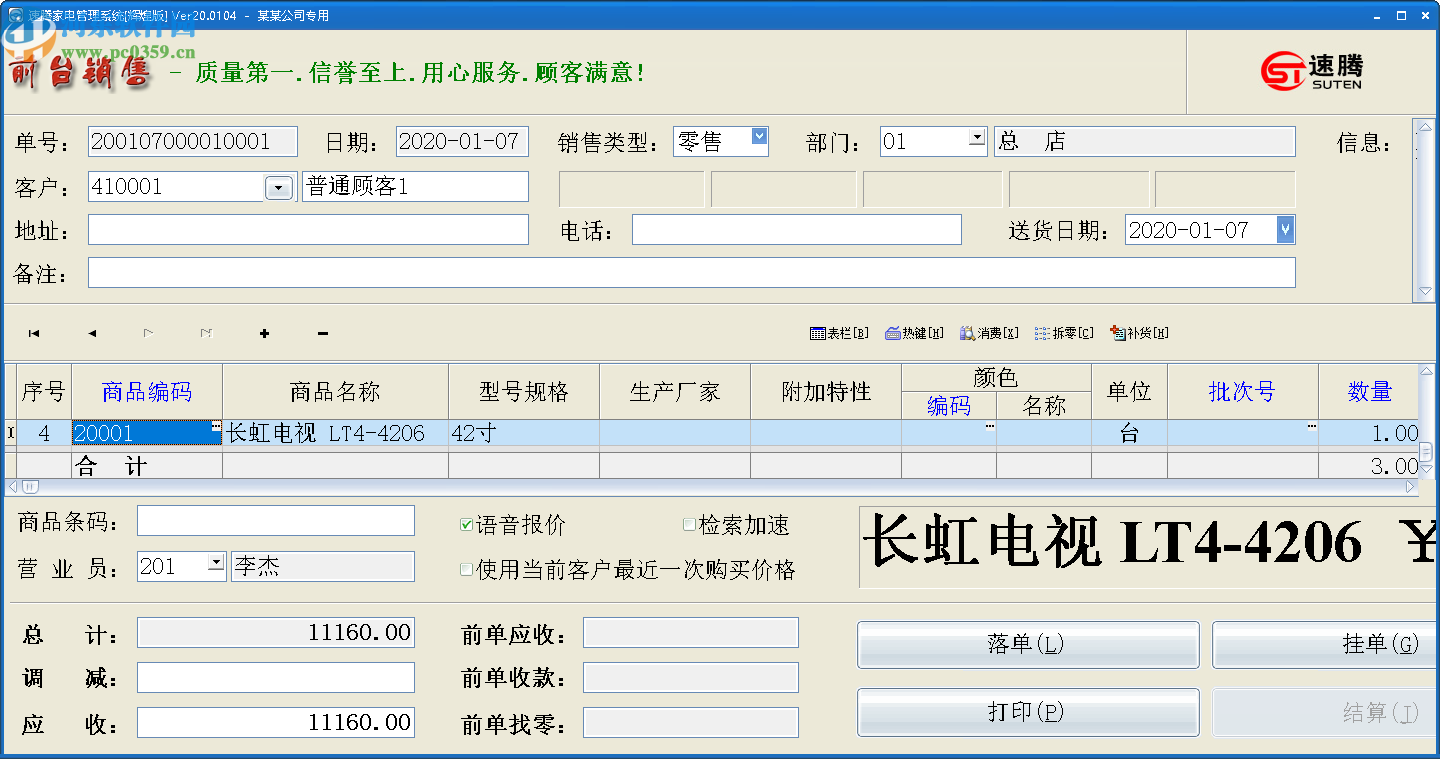Viewport: 1440px width, 759px height.
Task: Open the 消费[X] consumption icon
Action: coord(988,334)
